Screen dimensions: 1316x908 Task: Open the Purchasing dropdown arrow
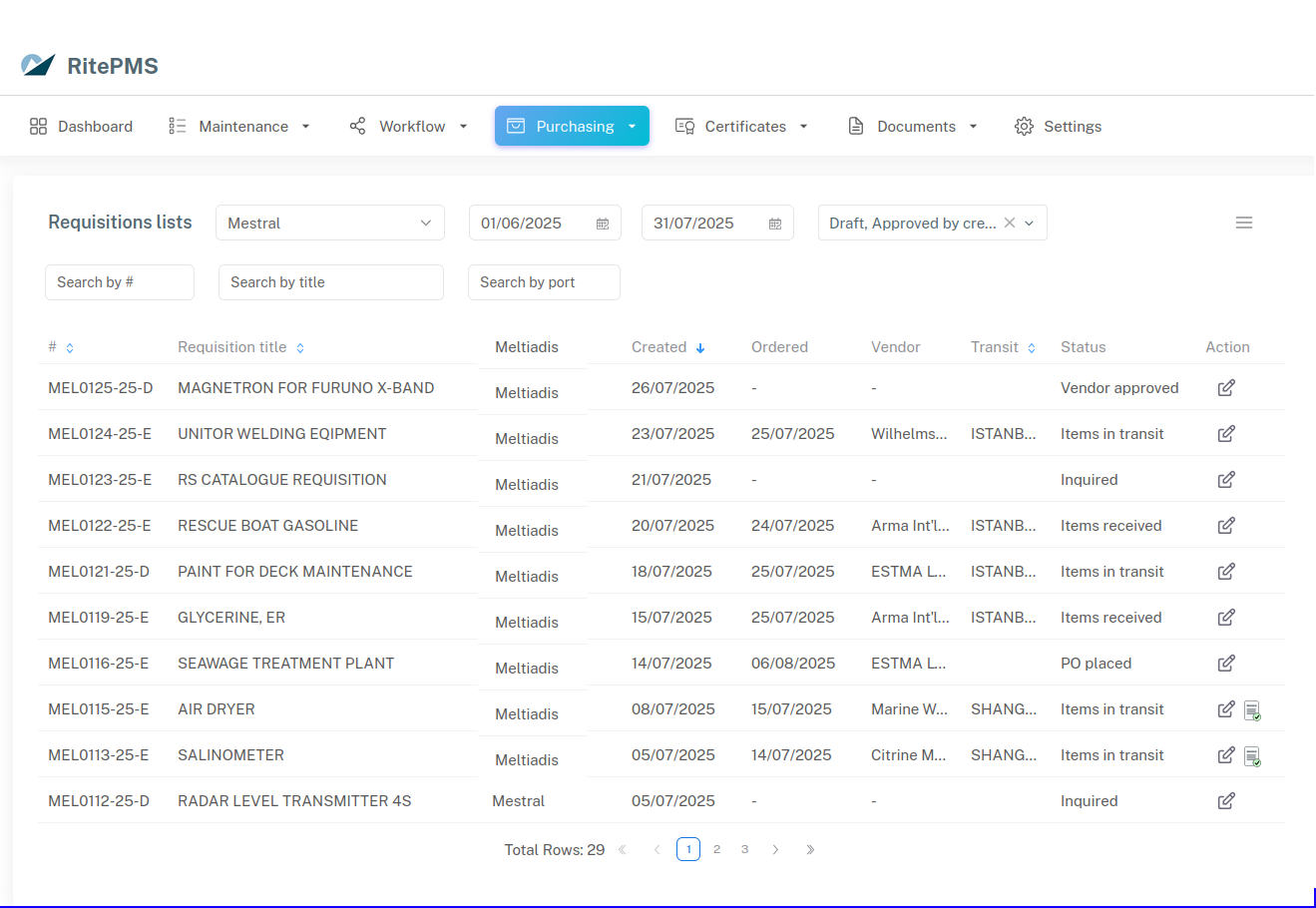coord(632,126)
